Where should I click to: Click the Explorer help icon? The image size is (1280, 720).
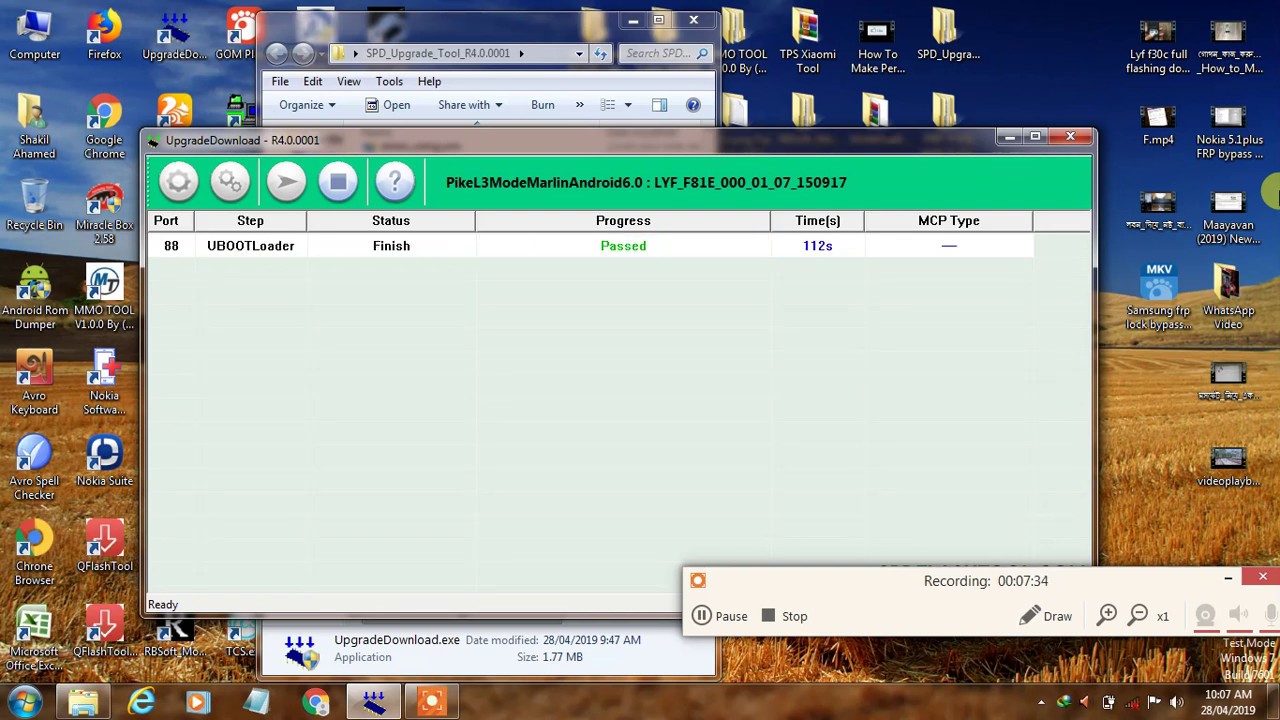click(693, 105)
